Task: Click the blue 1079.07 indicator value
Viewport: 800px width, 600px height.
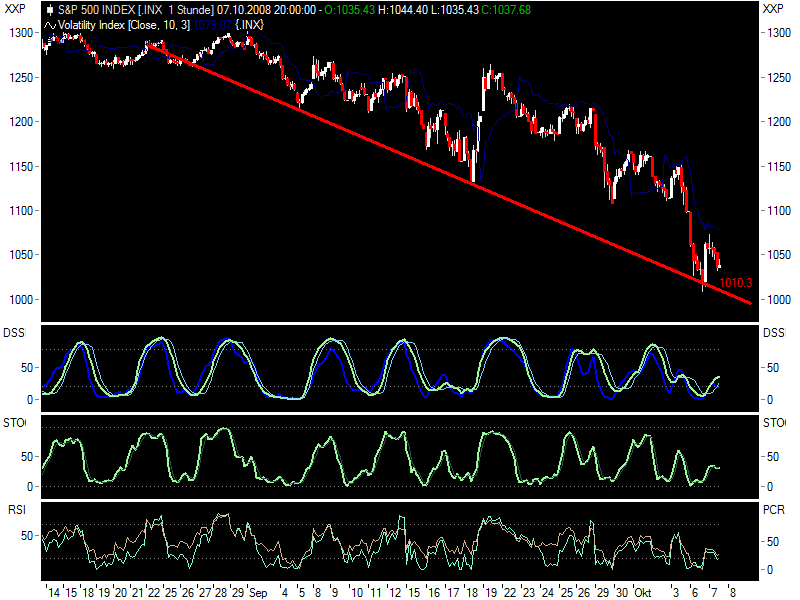Action: coord(213,25)
